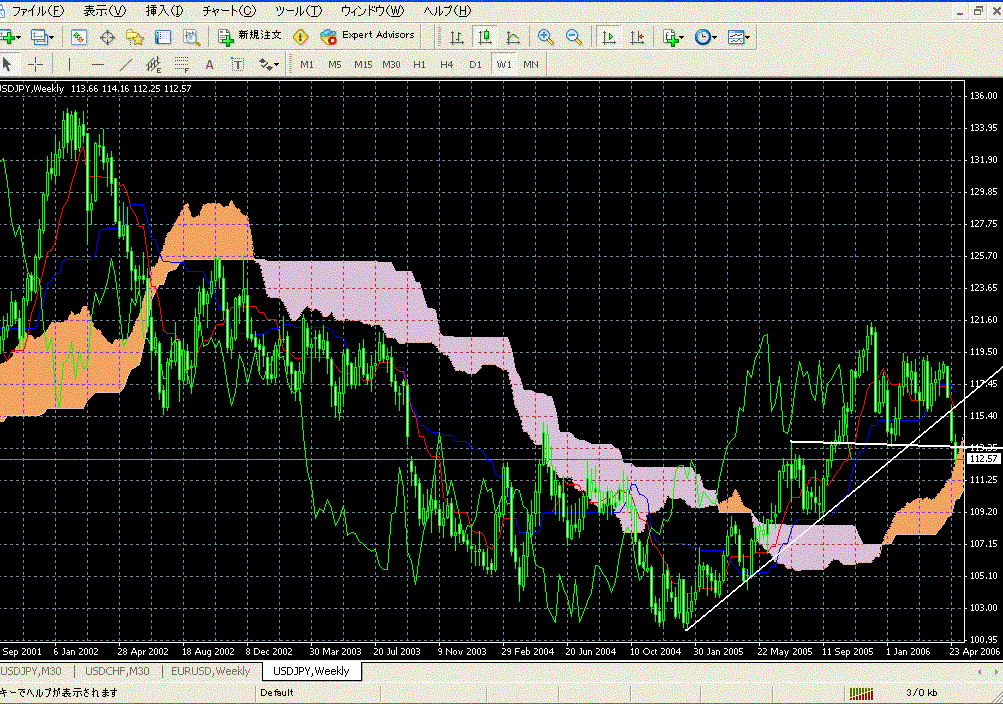Screen dimensions: 1003x704
Task: Zoom in on the chart
Action: [x=545, y=37]
